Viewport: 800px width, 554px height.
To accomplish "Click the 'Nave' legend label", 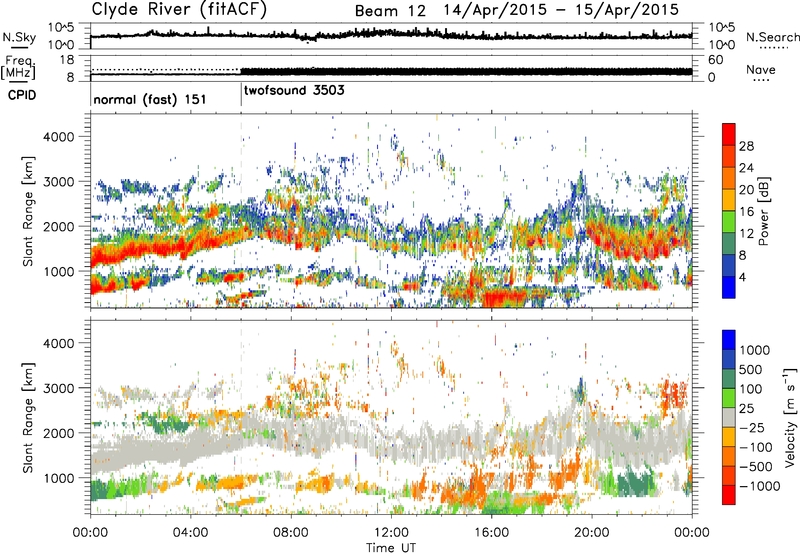I will click(x=761, y=70).
